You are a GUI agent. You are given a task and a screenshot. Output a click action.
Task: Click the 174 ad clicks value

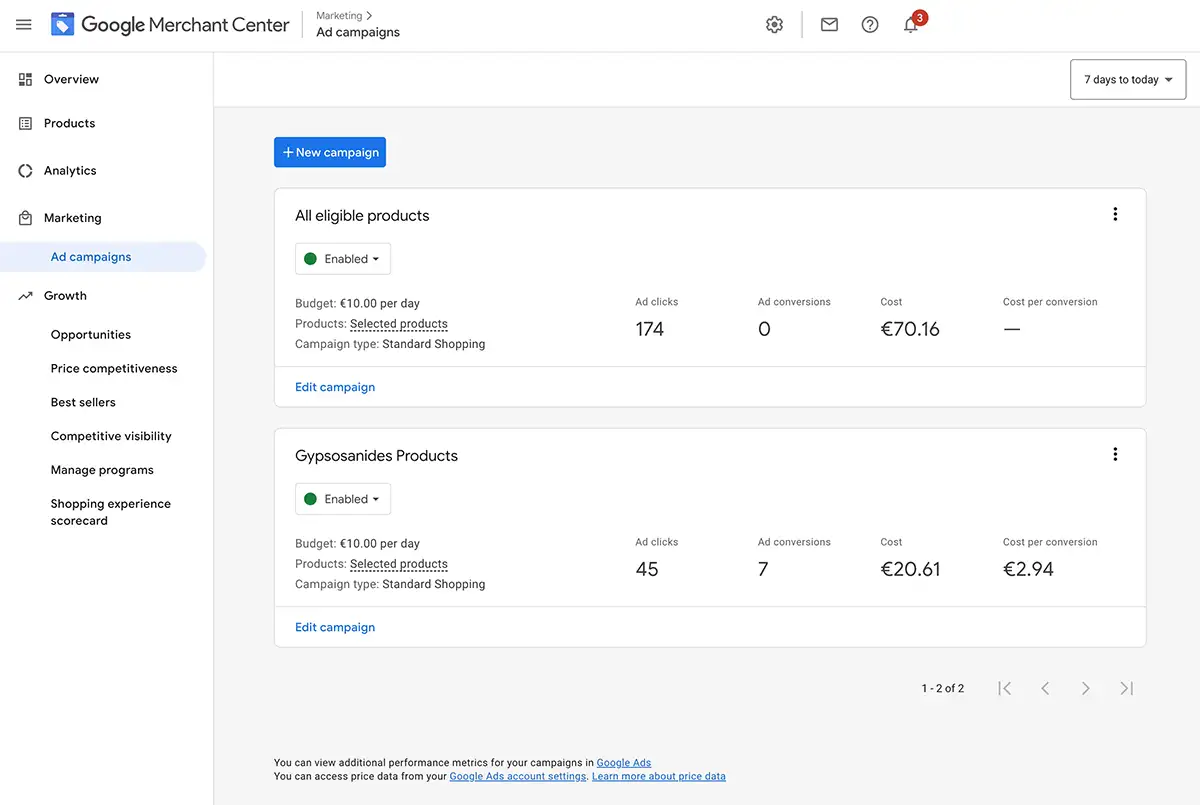[650, 329]
